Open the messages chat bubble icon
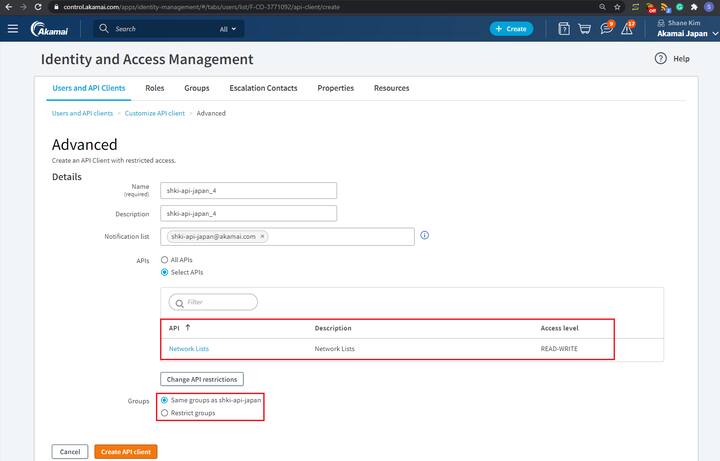 [x=606, y=28]
